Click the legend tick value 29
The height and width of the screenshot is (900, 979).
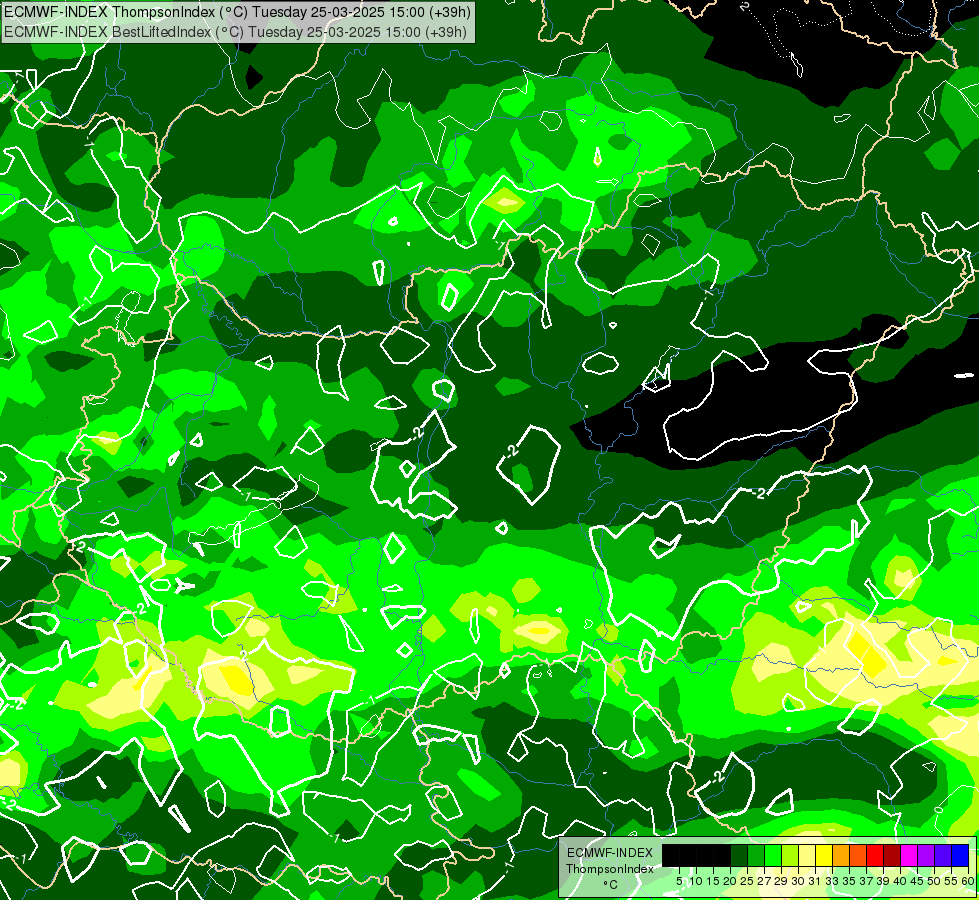pos(781,881)
